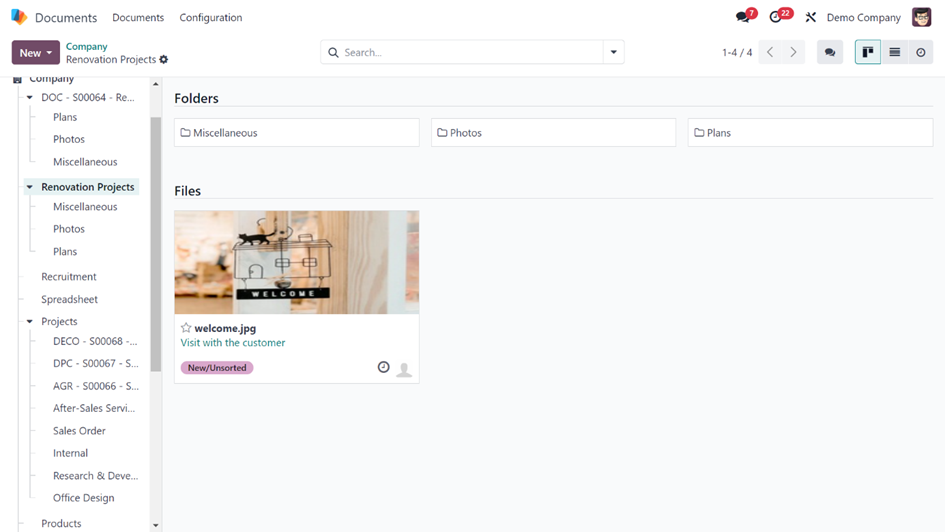945x532 pixels.
Task: Select Photos under Renovation Projects
Action: pyautogui.click(x=69, y=229)
